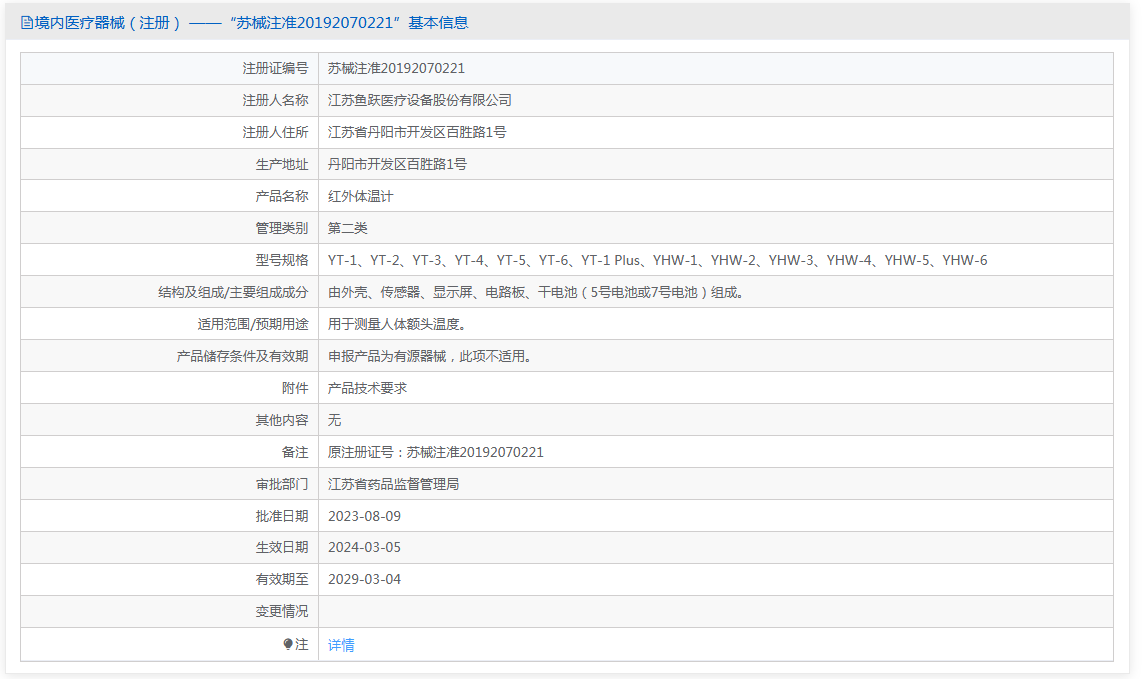
Task: Click production address 丹阳市开发区百胜路1号
Action: coord(397,164)
